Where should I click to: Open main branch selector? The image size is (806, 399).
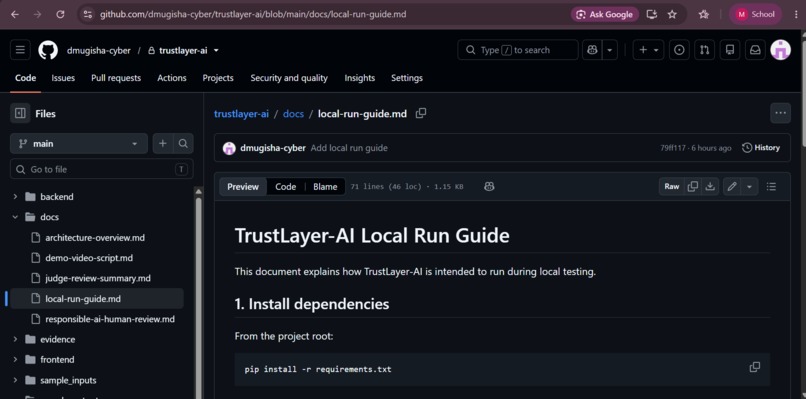79,143
